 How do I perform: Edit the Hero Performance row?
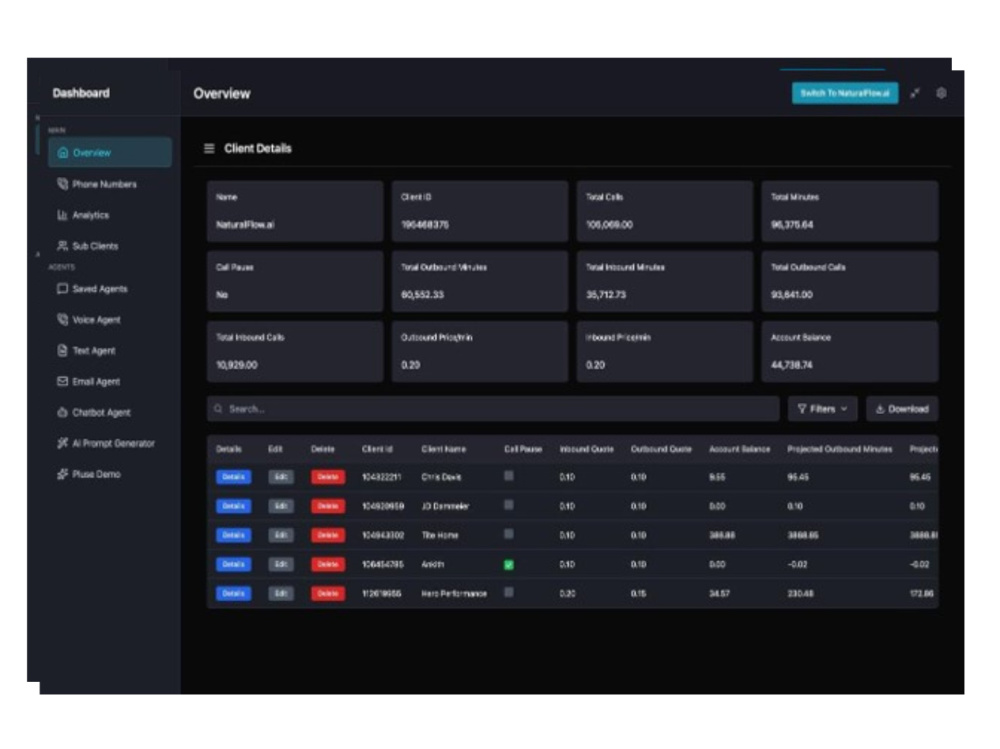click(281, 594)
